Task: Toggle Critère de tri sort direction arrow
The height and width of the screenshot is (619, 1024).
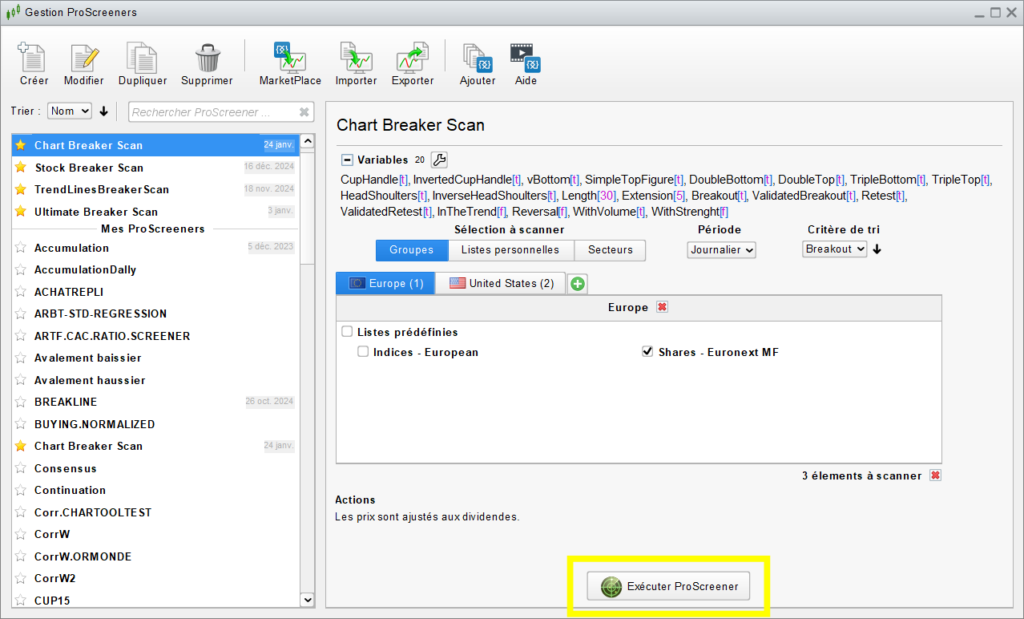Action: click(x=877, y=249)
